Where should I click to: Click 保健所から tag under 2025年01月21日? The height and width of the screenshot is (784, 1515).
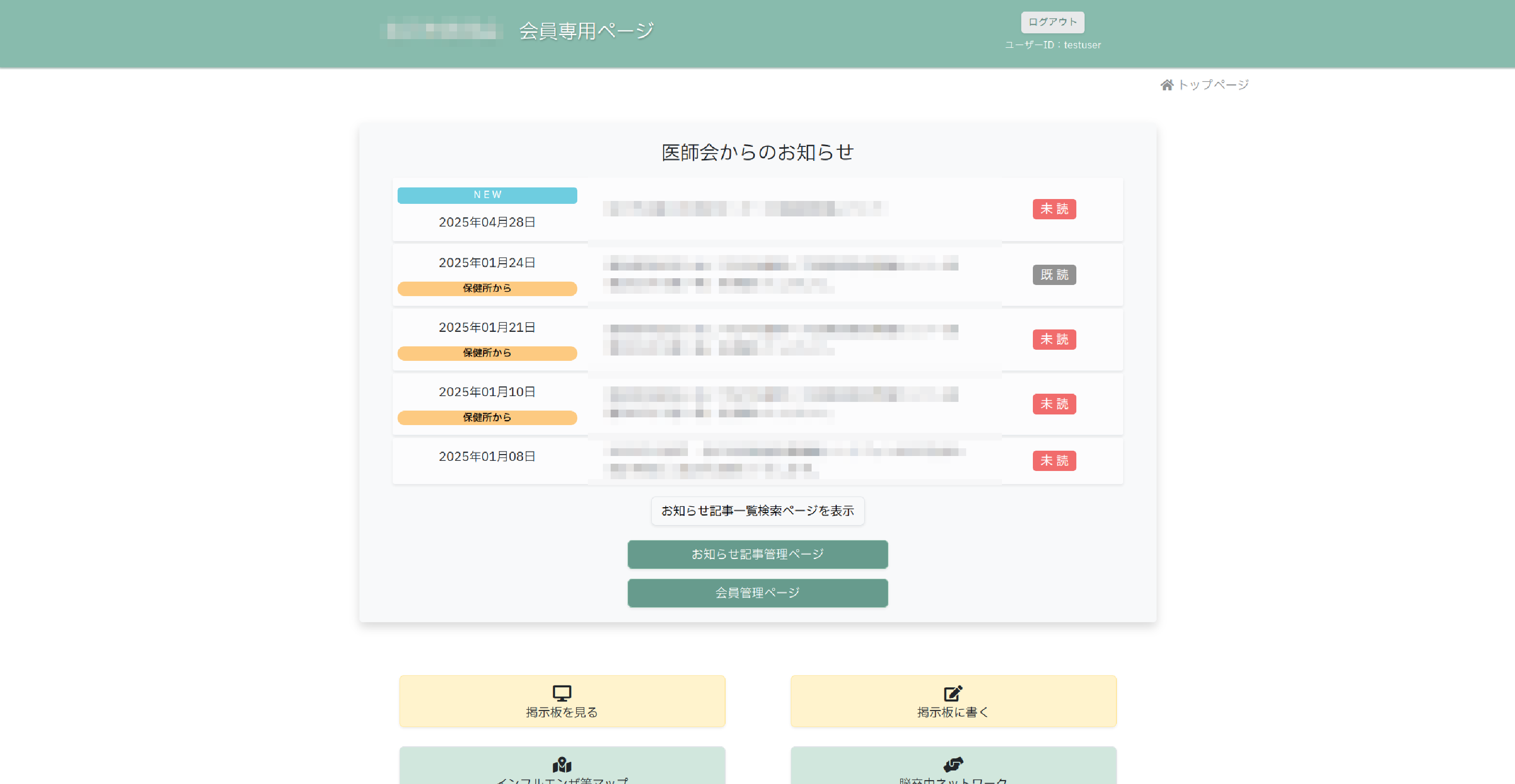pos(487,353)
